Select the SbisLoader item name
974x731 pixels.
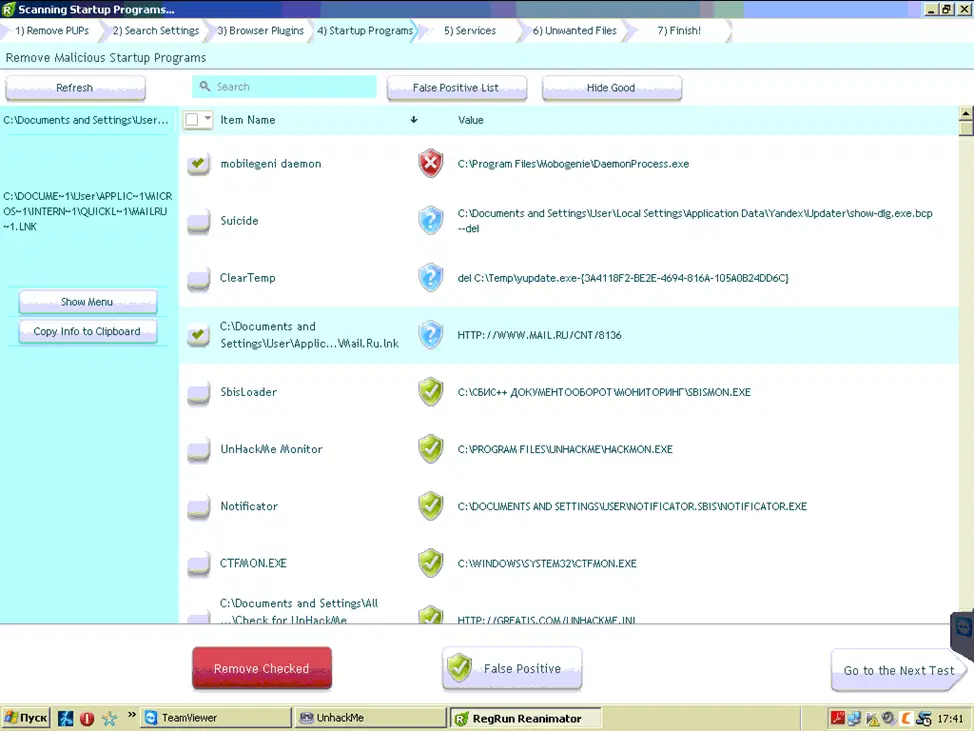248,392
